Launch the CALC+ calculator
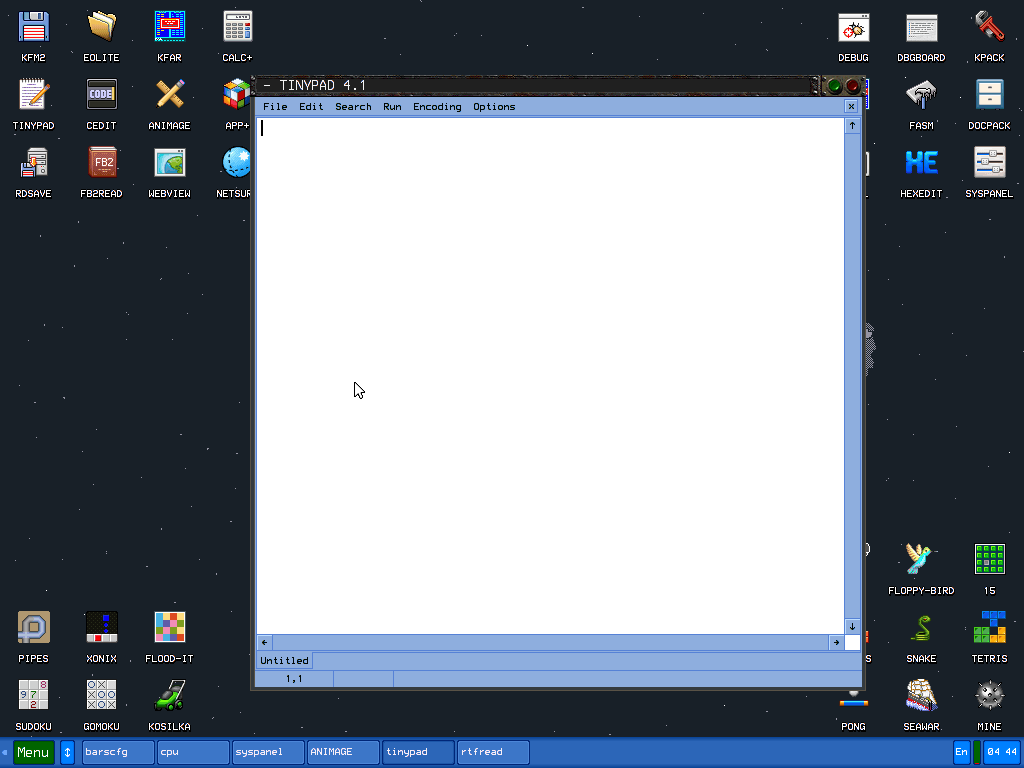This screenshot has height=768, width=1024. (x=237, y=25)
